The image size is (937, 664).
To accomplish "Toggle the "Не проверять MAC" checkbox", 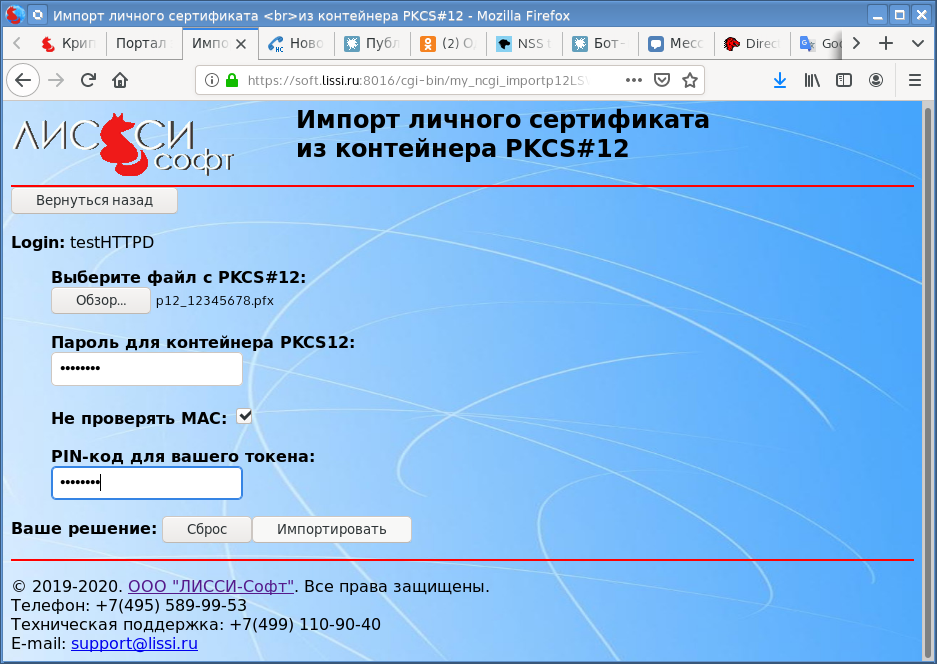I will [244, 416].
